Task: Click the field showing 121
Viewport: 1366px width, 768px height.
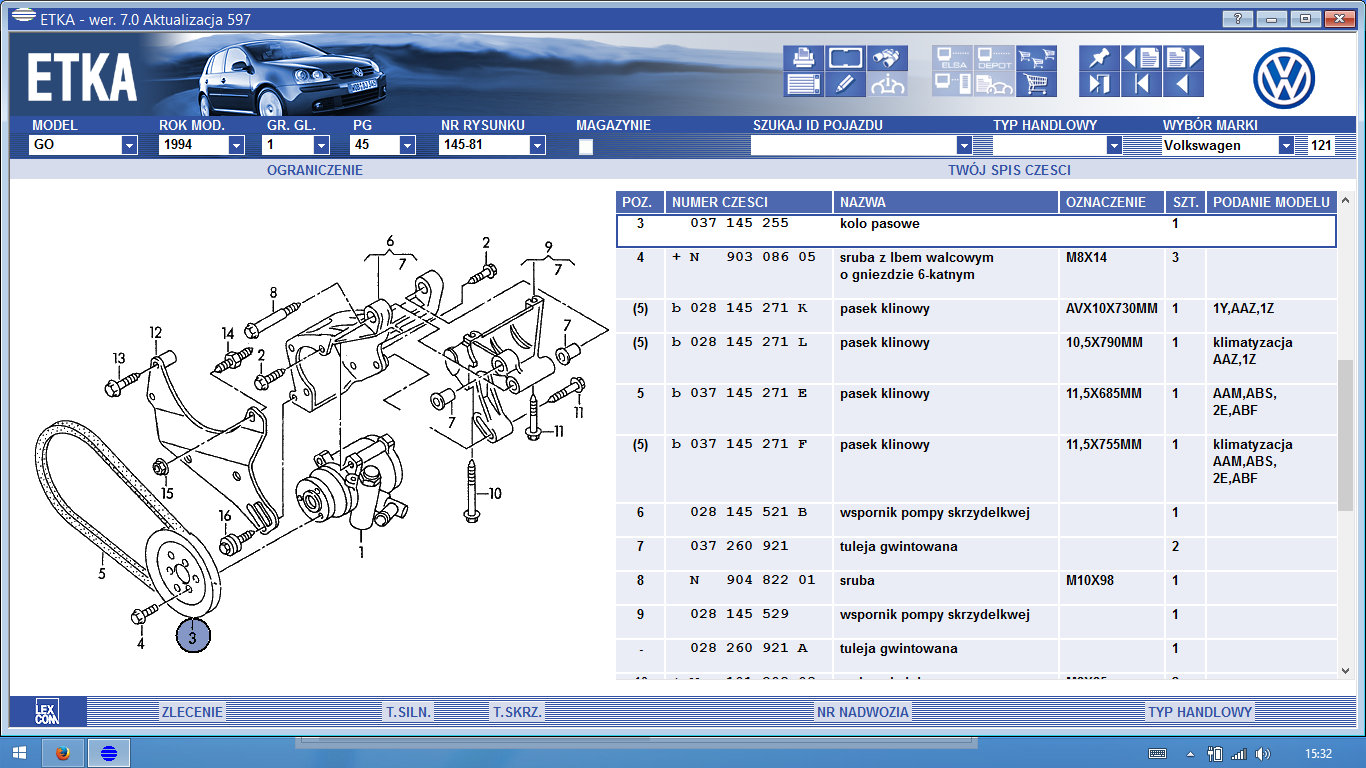Action: pos(1321,145)
